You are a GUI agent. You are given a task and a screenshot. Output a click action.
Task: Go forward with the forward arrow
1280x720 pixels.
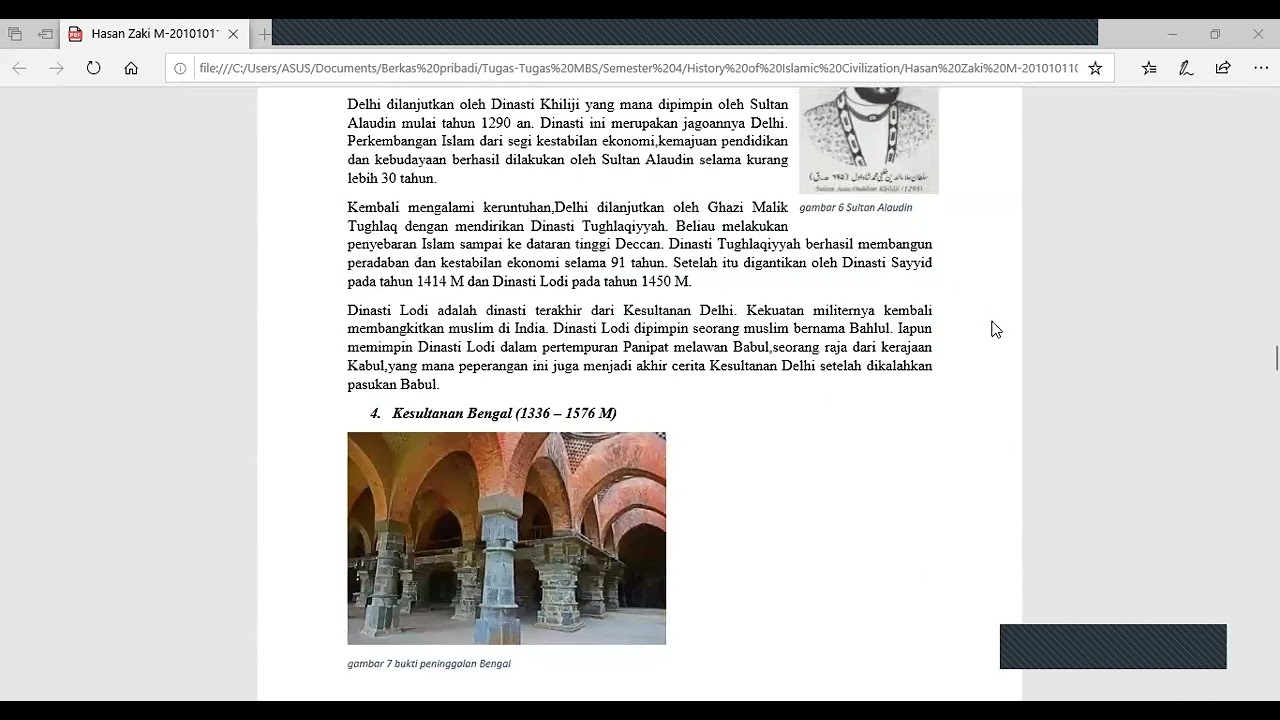coord(56,68)
